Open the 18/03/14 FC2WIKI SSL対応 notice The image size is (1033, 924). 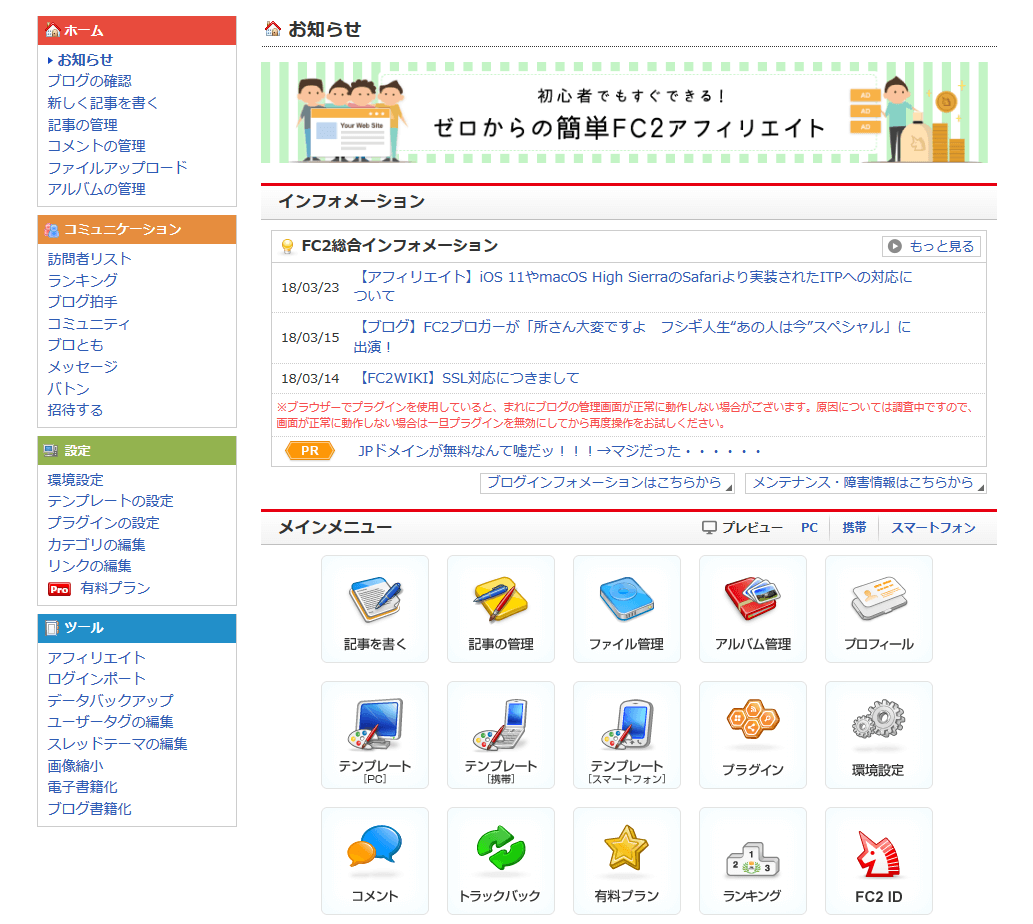[x=466, y=378]
